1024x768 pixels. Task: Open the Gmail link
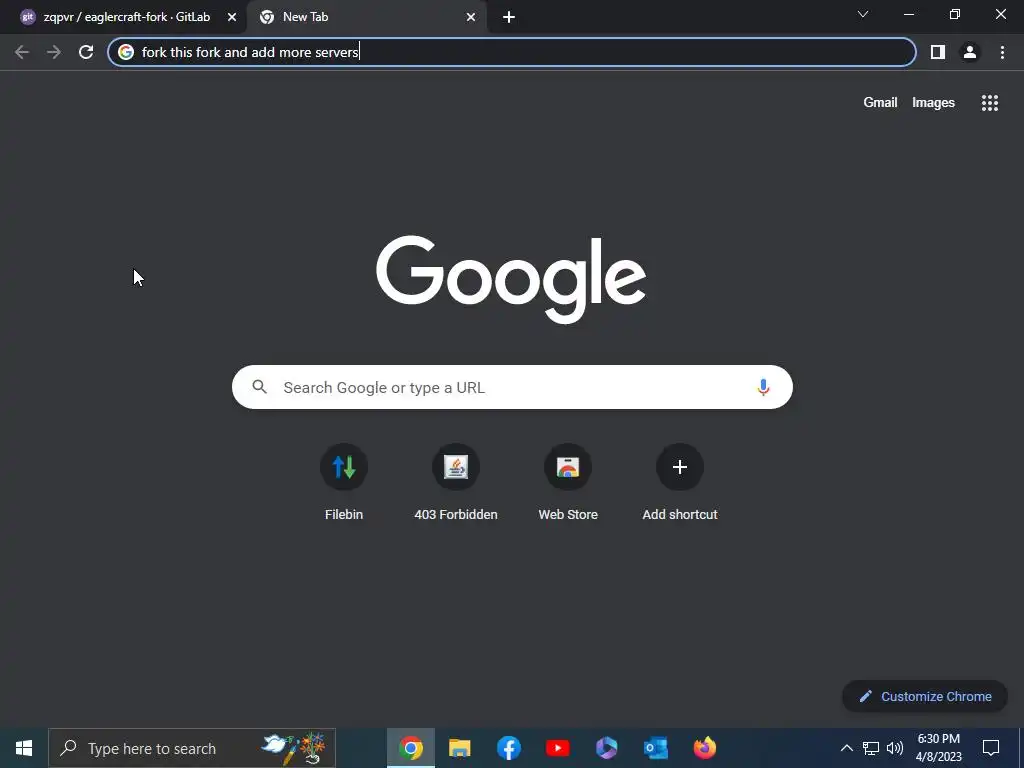(x=880, y=103)
